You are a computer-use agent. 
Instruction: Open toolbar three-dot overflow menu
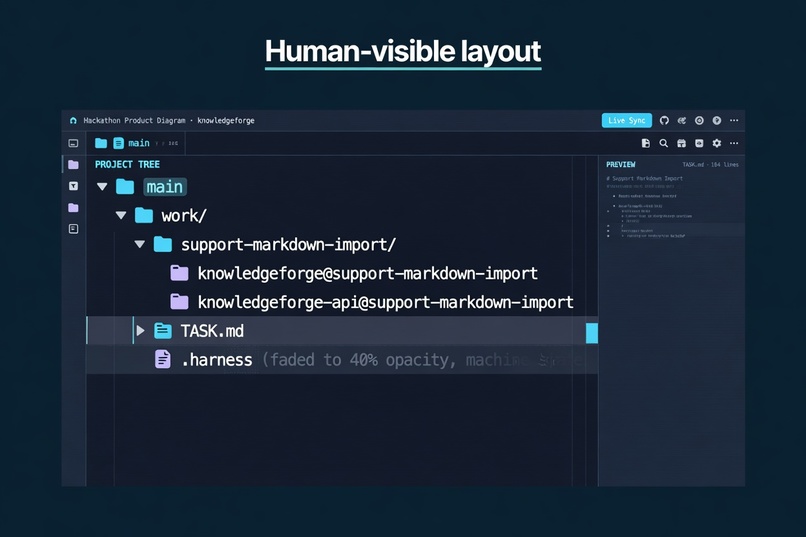pos(734,143)
